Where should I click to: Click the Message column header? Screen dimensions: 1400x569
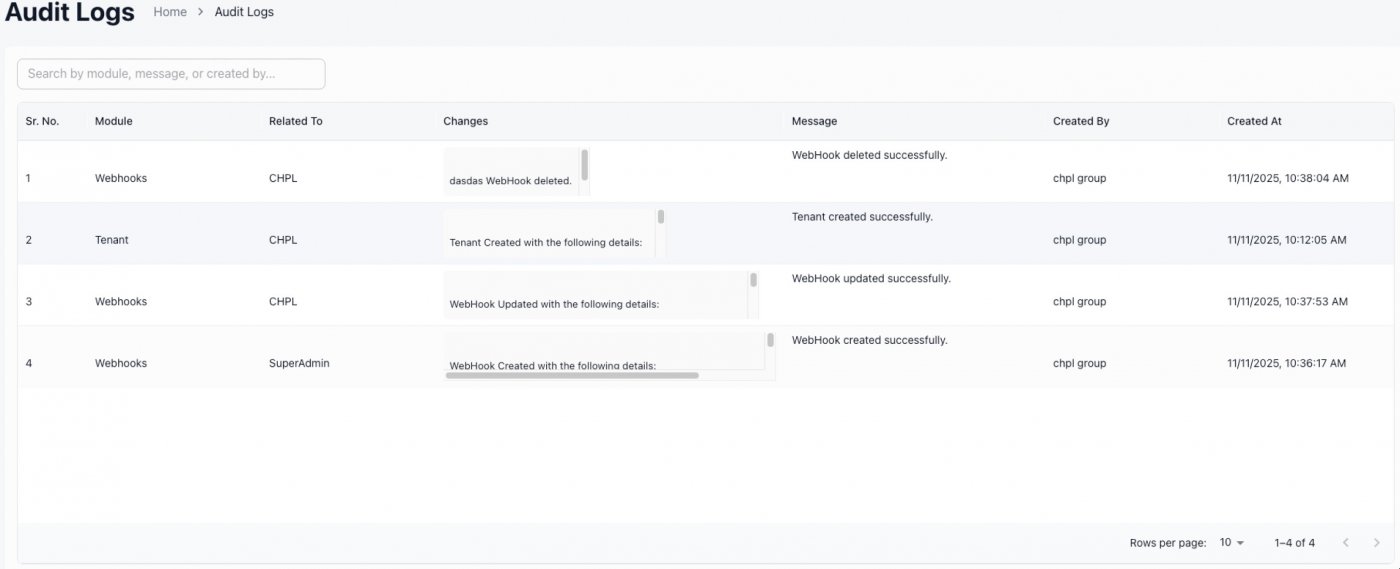(814, 121)
